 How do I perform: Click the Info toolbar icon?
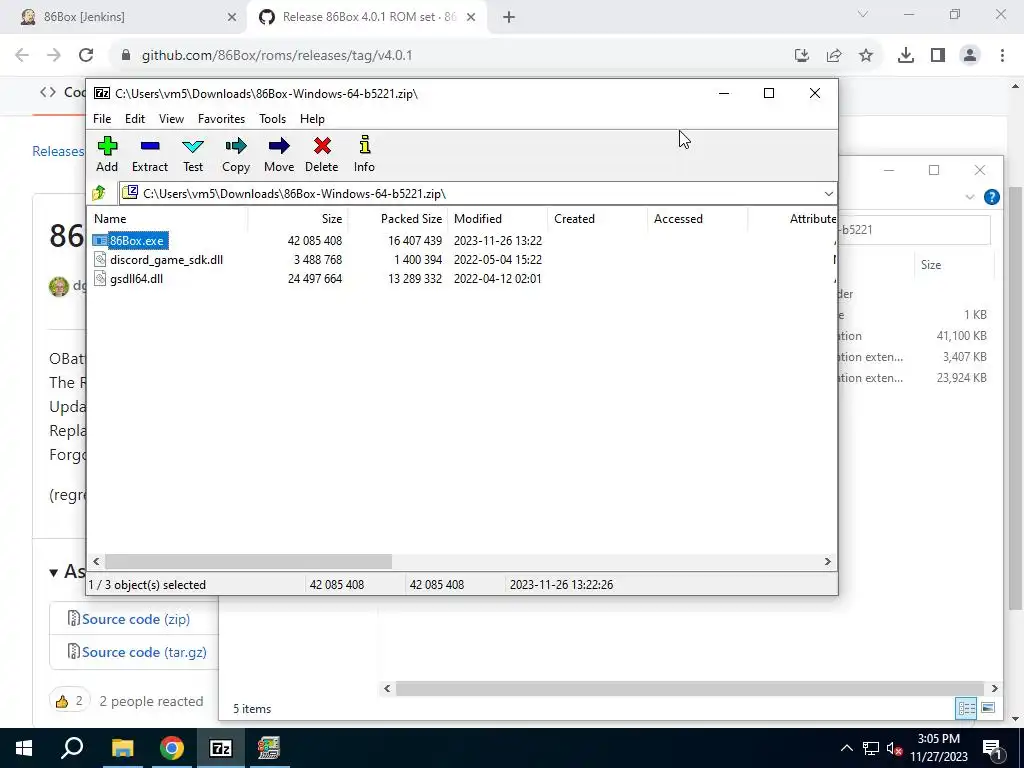click(364, 145)
